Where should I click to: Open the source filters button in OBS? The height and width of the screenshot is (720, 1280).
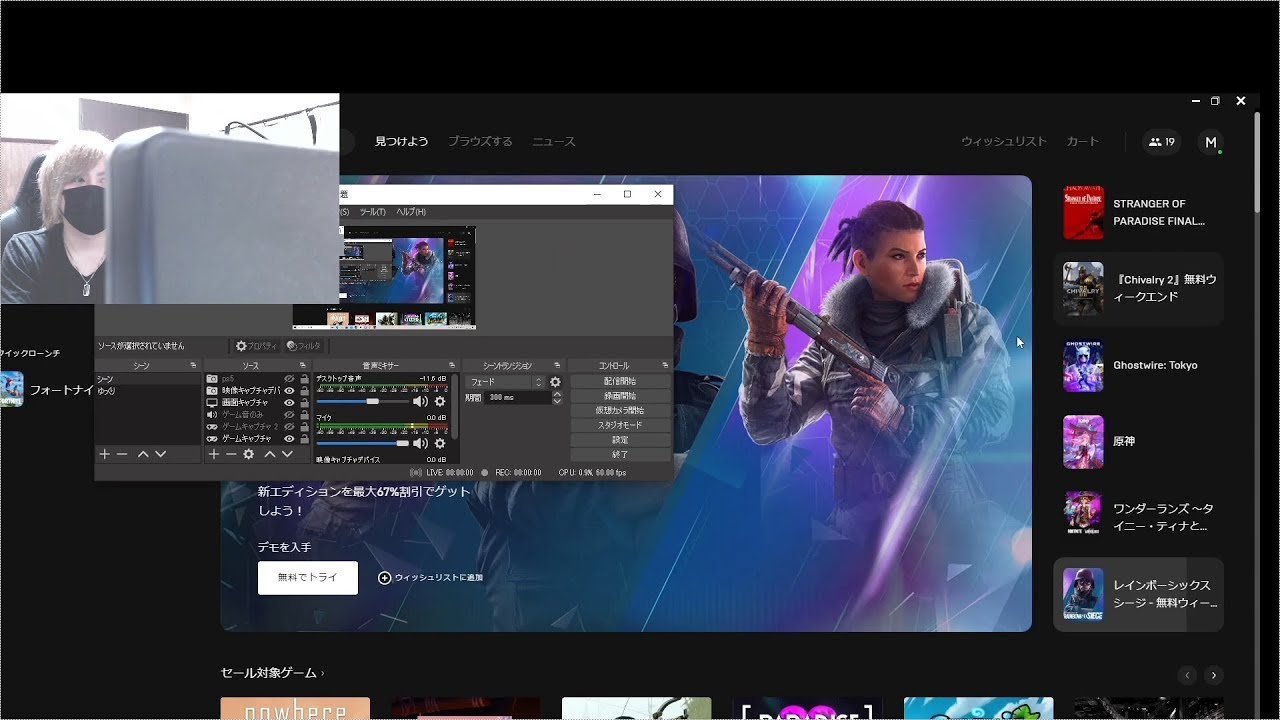click(x=304, y=346)
